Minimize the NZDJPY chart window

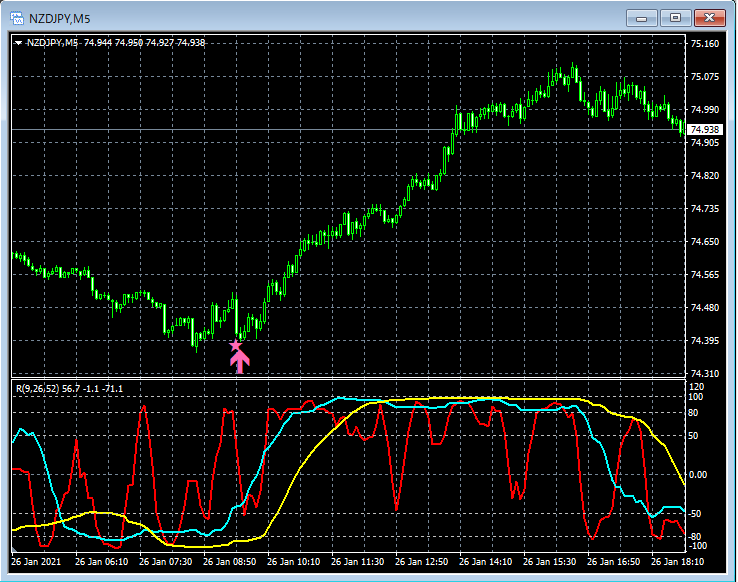(x=641, y=18)
